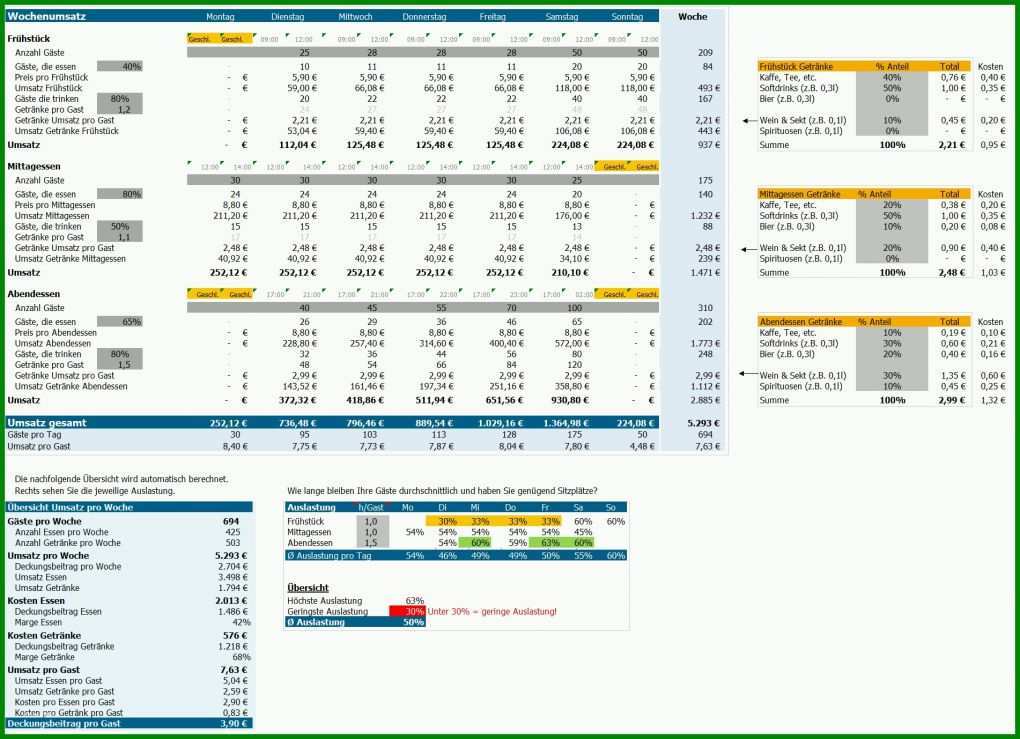Edit the 1,2 Getränke pro Gast cell

[x=120, y=109]
